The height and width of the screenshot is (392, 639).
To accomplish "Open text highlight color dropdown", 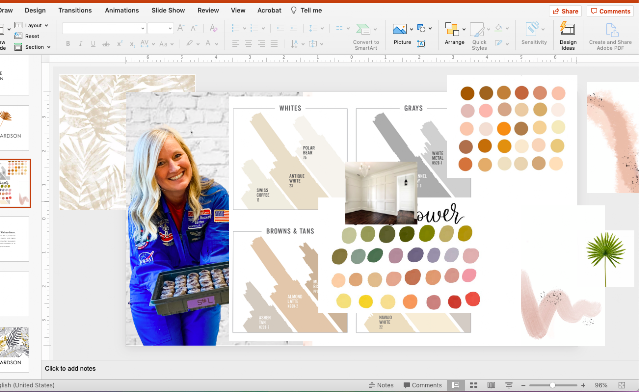I will tap(198, 44).
